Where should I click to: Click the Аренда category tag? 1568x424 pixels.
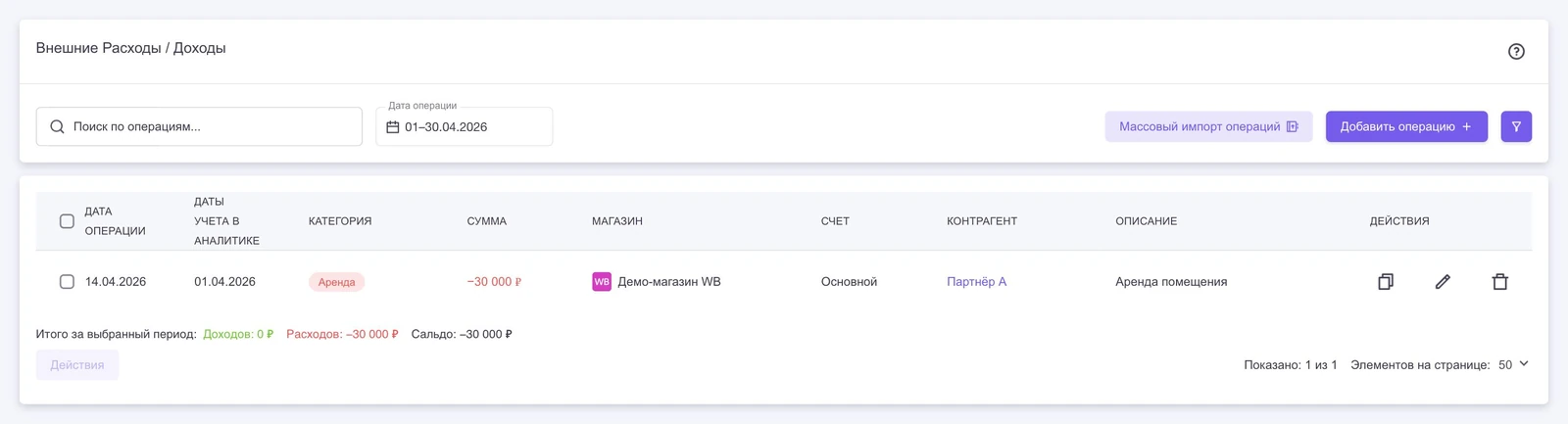click(336, 282)
